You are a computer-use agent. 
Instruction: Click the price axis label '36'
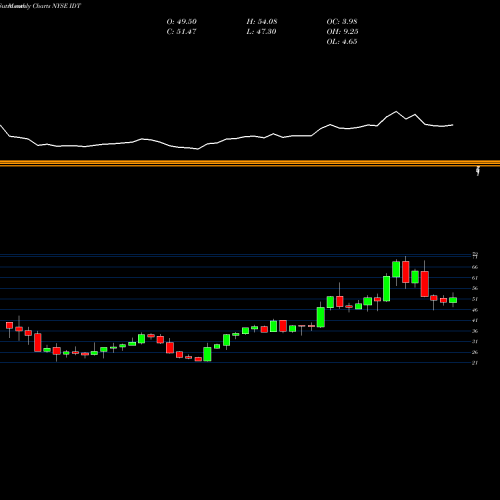[x=475, y=331]
